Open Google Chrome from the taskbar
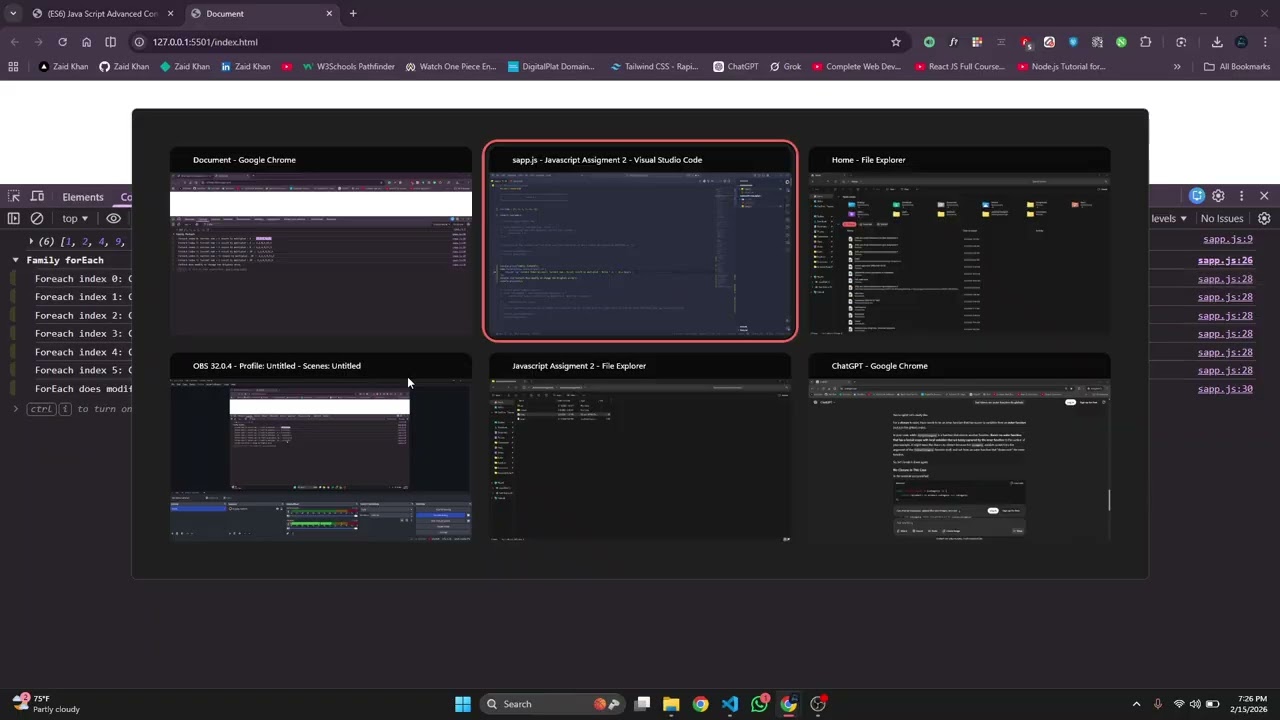Image resolution: width=1280 pixels, height=720 pixels. 700,704
